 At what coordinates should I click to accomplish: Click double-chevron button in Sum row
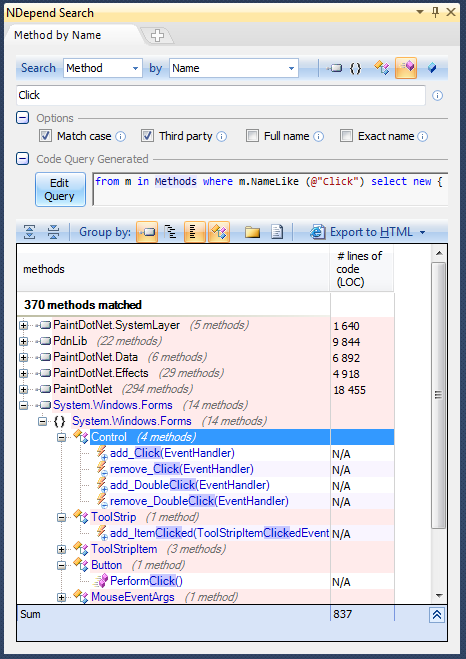pyautogui.click(x=437, y=615)
